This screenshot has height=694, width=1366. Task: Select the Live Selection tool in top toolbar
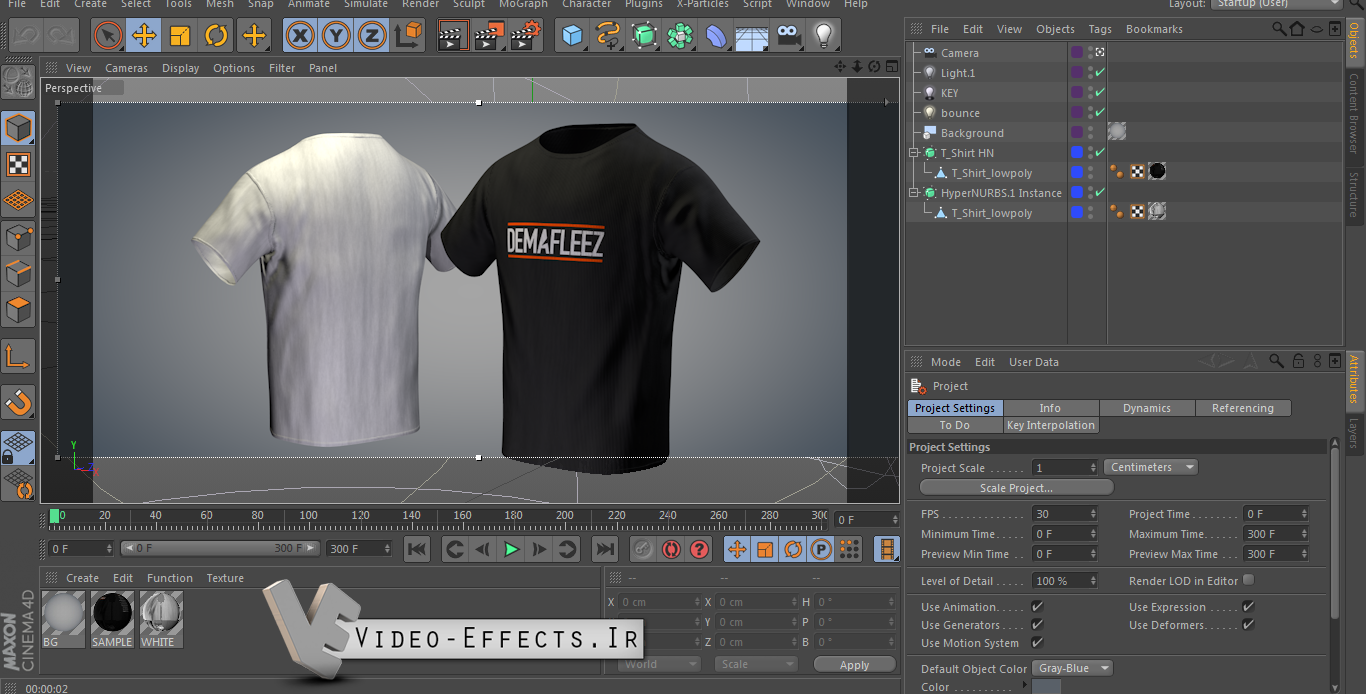coord(108,37)
